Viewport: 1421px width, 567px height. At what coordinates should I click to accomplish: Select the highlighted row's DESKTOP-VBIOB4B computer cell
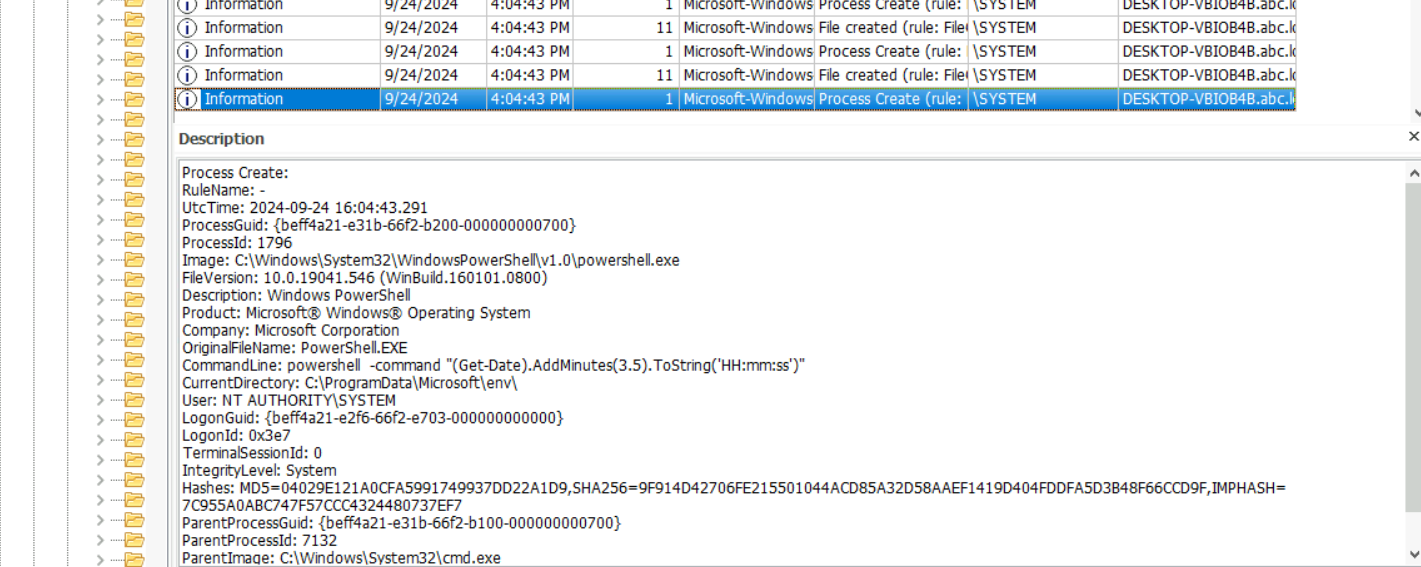(x=1207, y=99)
